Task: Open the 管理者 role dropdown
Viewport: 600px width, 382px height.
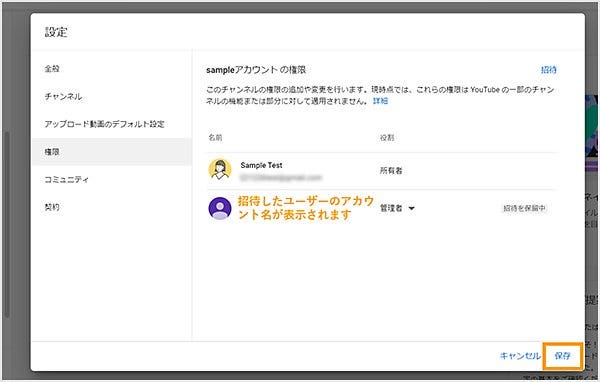Action: [397, 208]
